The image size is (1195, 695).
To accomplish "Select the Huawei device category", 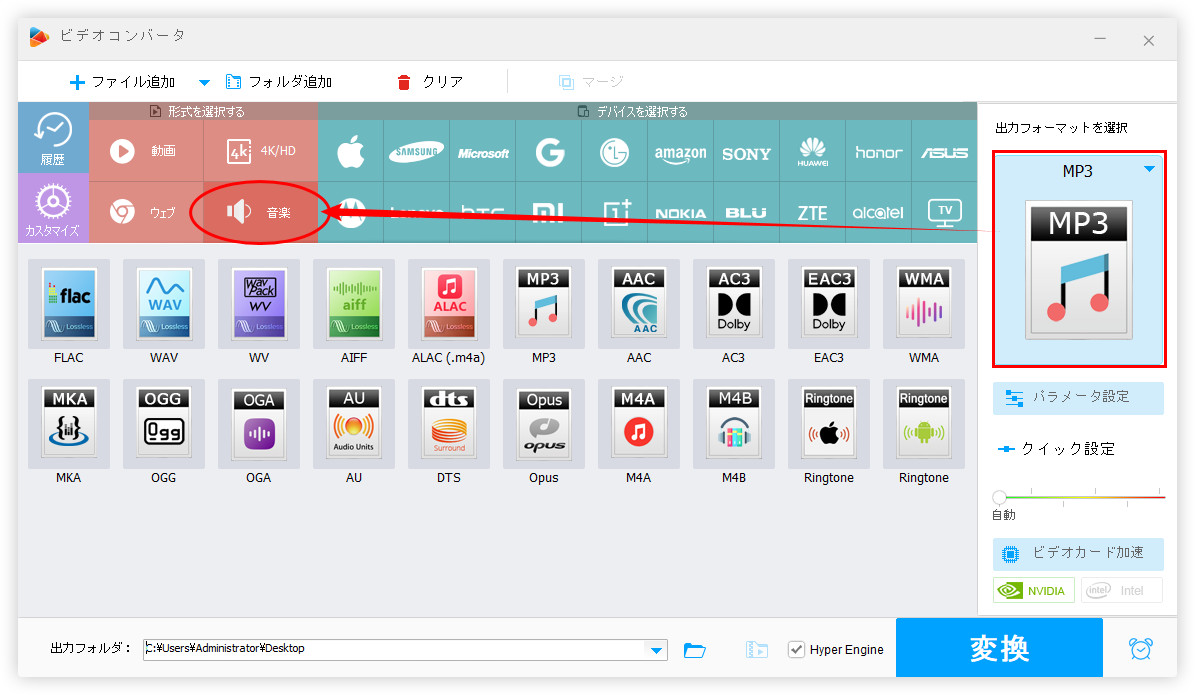I will (812, 151).
